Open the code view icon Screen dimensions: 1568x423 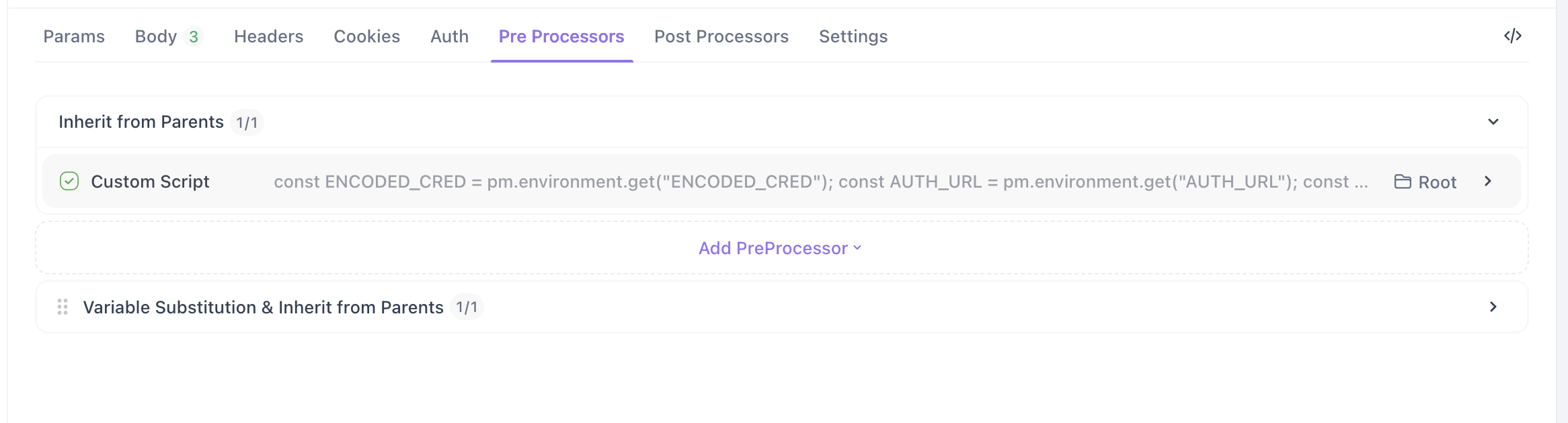coord(1512,36)
